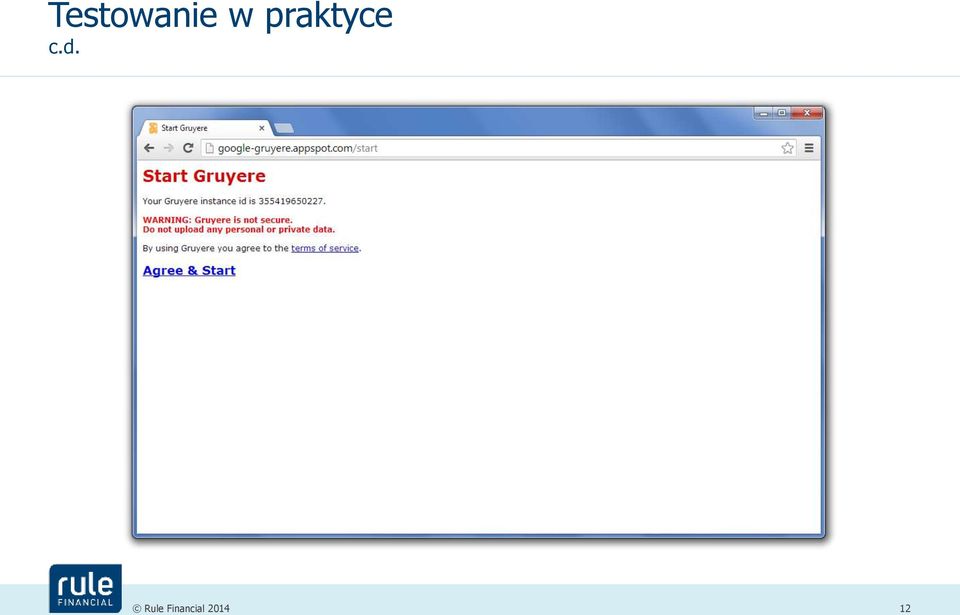Maximize the Chrome window
The image size is (960, 615).
pos(782,113)
